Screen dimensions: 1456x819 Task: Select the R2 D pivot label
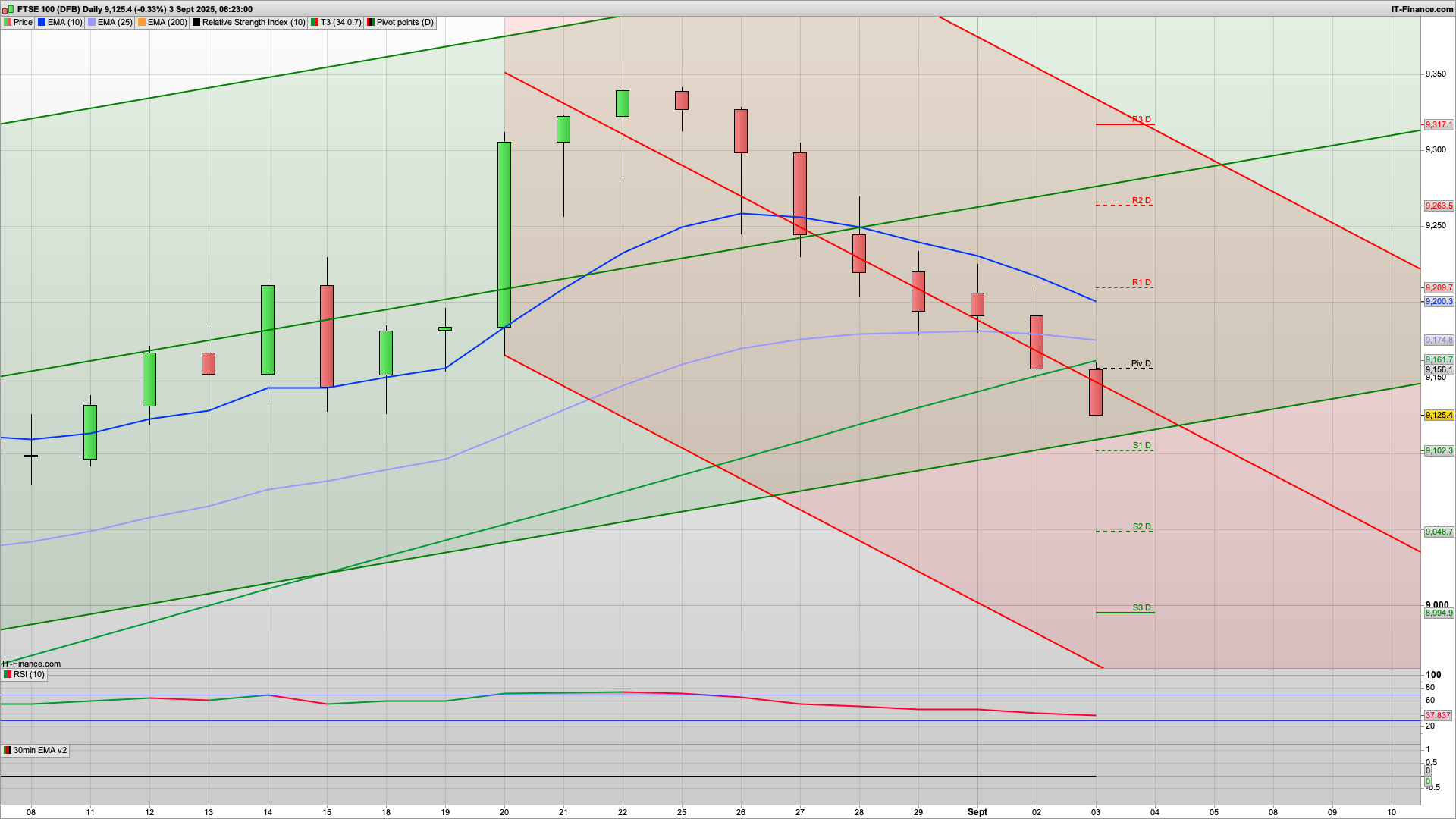pos(1141,201)
